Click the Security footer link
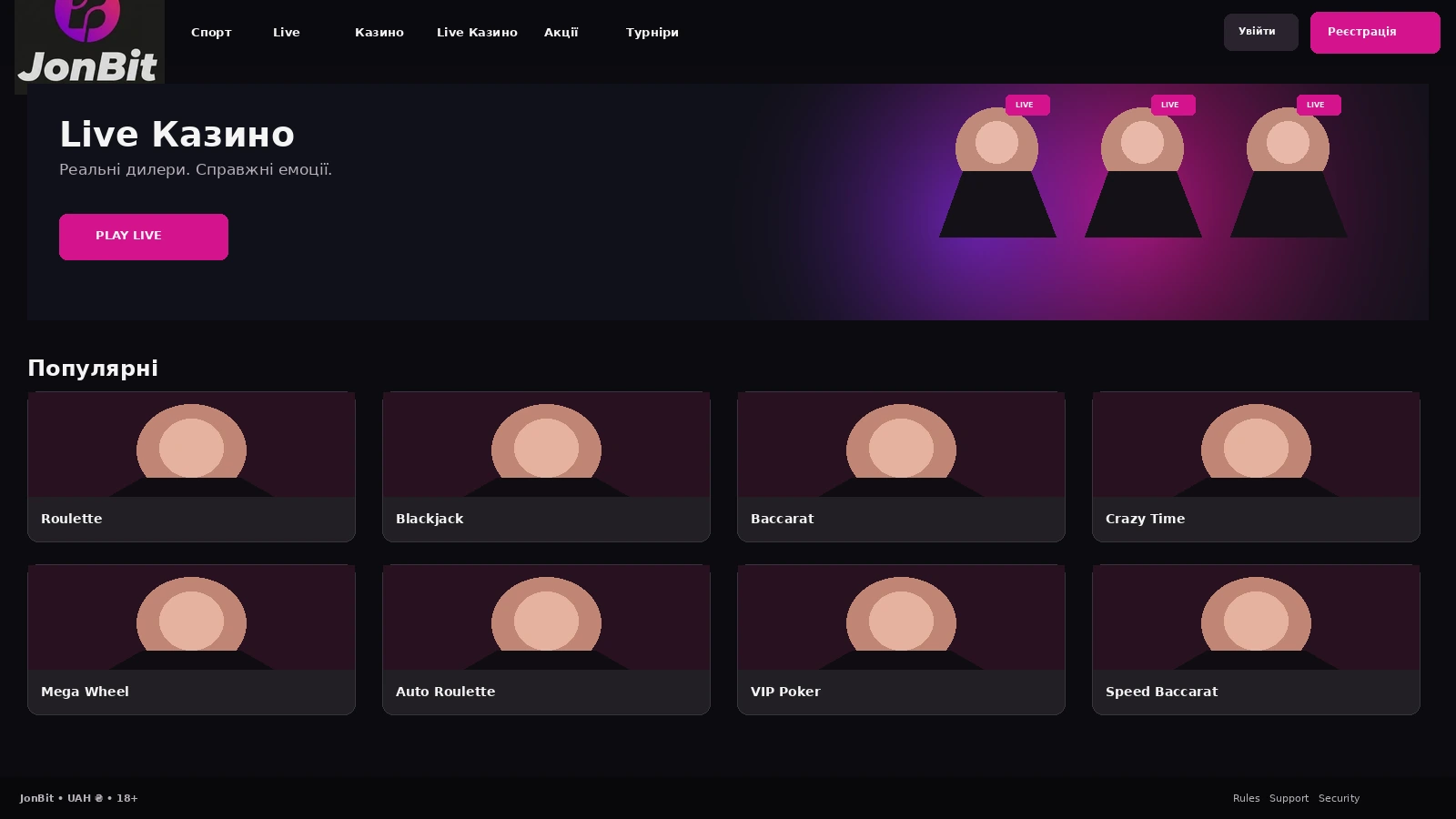The image size is (1456, 819). point(1339,798)
